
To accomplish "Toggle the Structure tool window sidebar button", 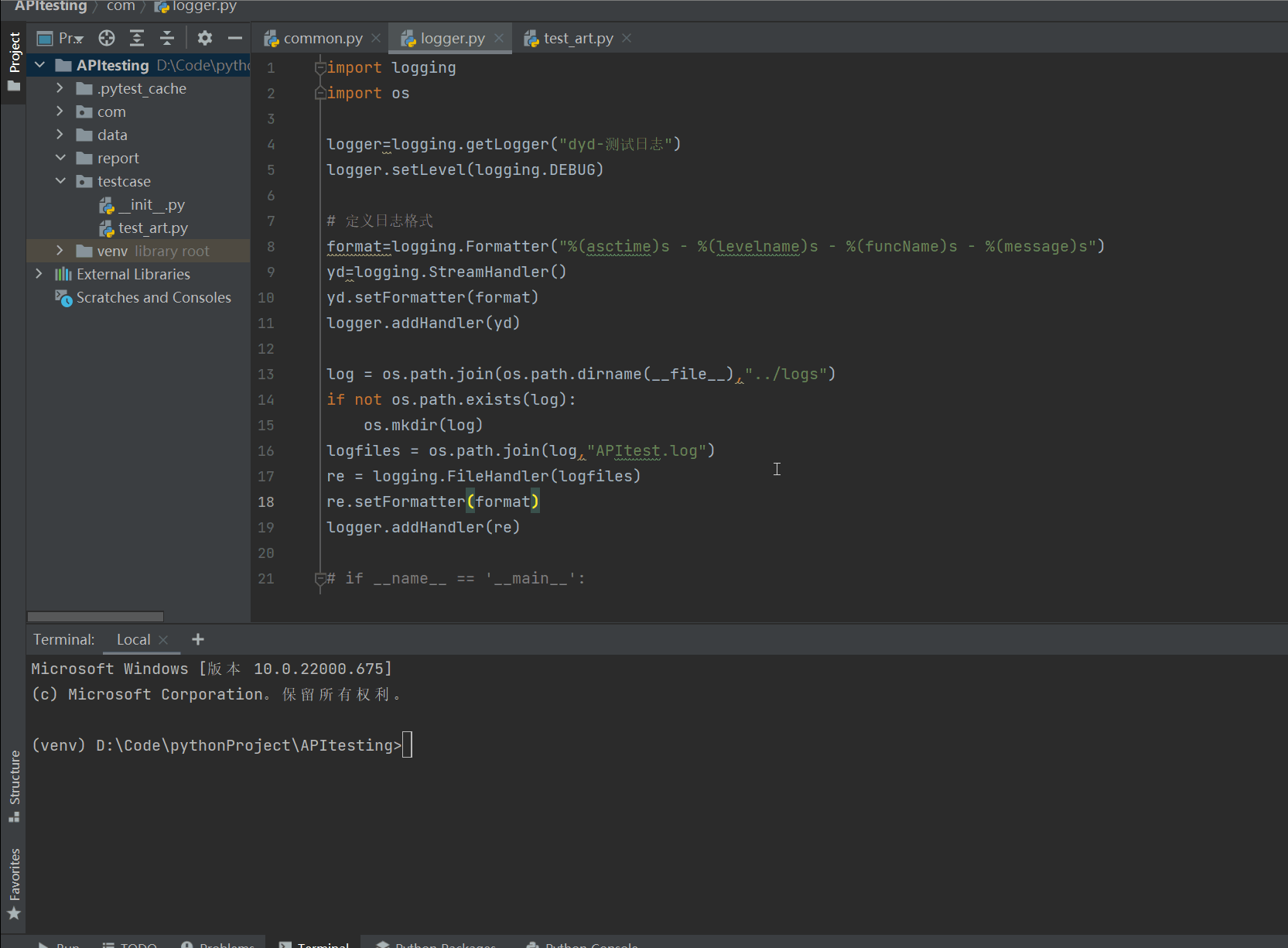I will 14,785.
